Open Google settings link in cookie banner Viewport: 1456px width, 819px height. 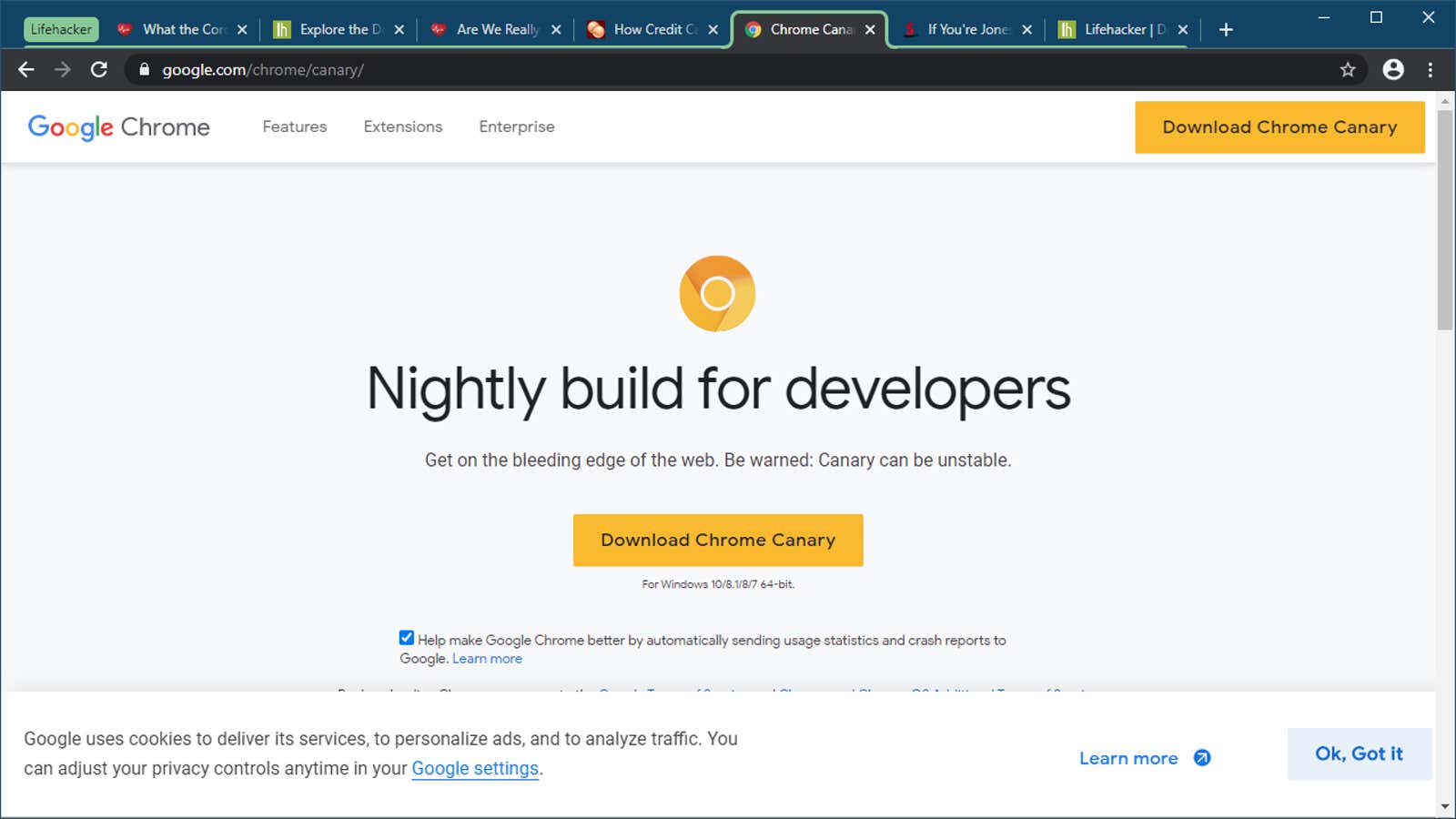[x=475, y=768]
